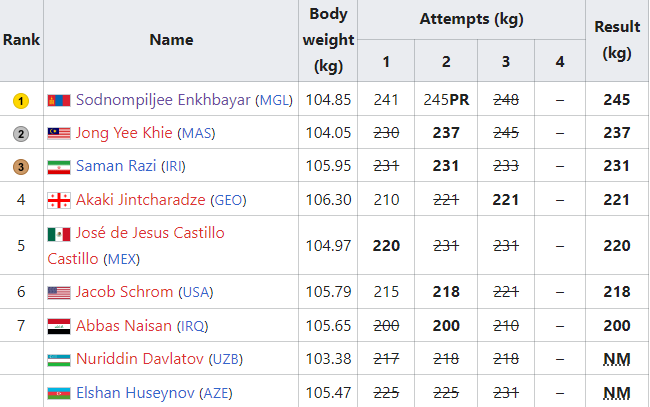Follow the Jong Yee Khie link
Viewport: 650px width, 407px height.
click(x=124, y=133)
